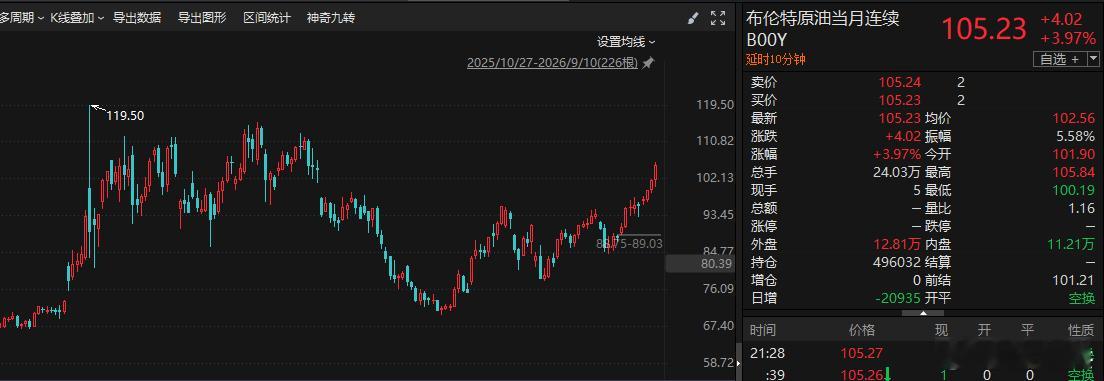Click the 均价 102.56 value

pyautogui.click(x=1073, y=119)
